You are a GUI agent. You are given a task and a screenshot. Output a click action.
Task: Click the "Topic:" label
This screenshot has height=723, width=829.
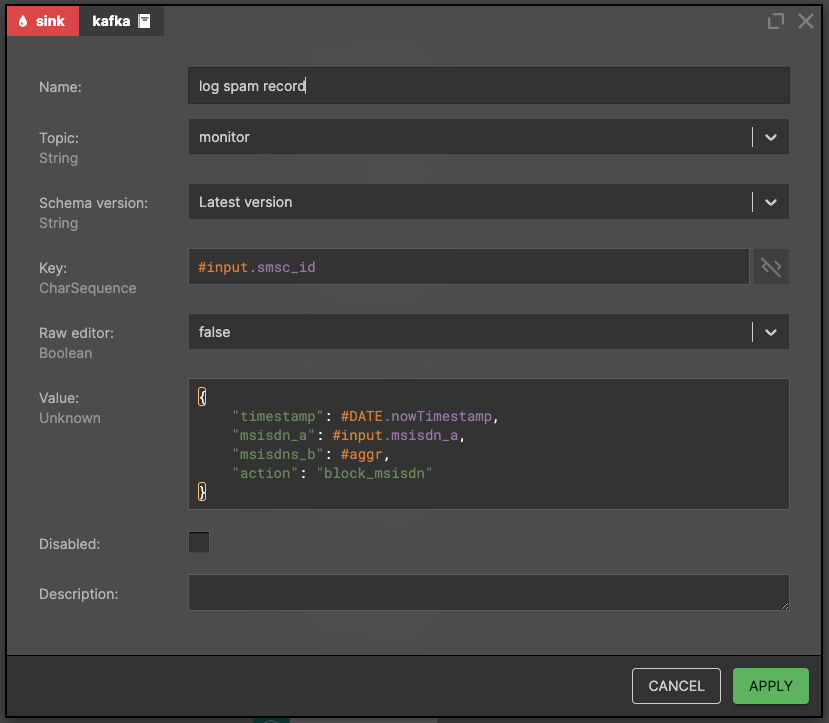coord(59,138)
